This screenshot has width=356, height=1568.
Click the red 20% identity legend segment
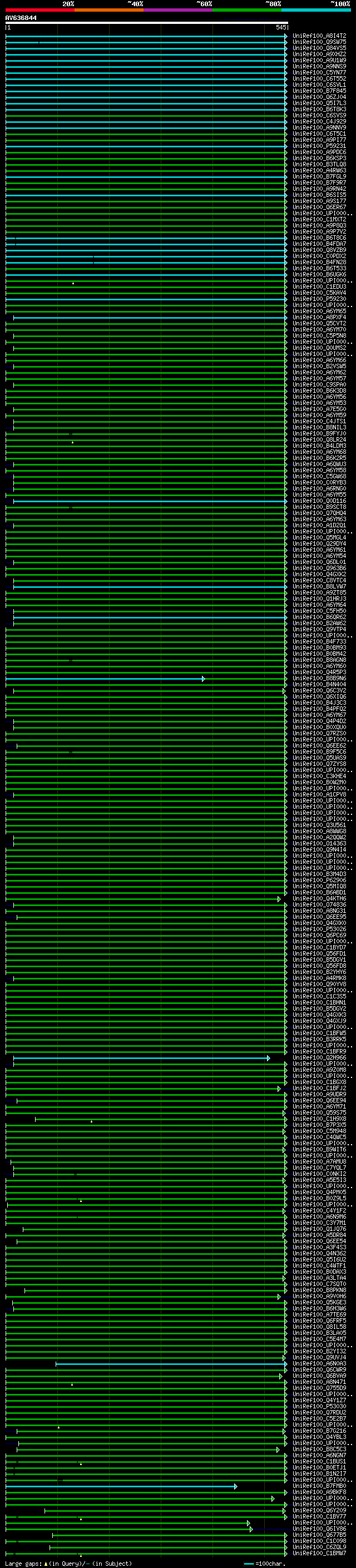40,10
